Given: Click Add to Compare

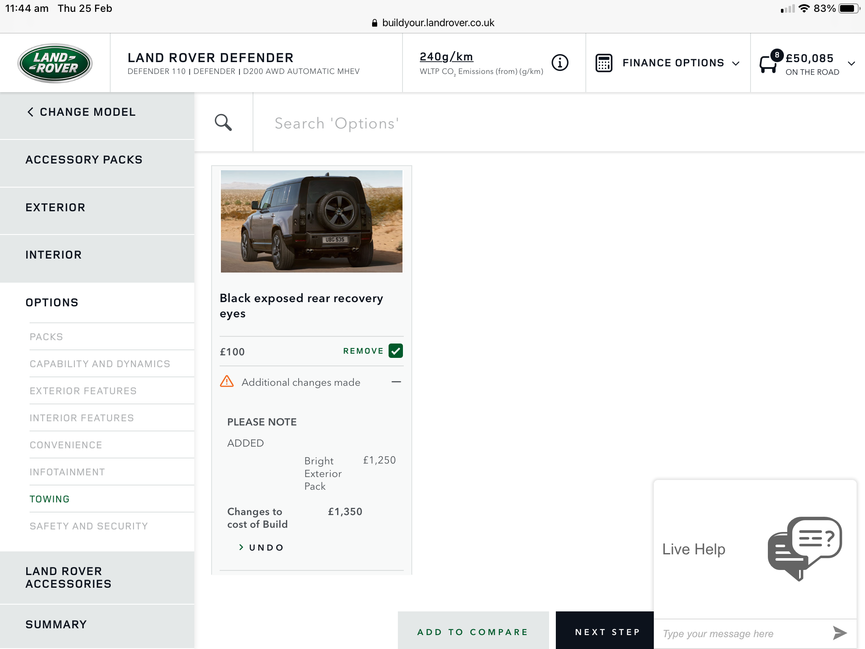Looking at the screenshot, I should click(473, 632).
